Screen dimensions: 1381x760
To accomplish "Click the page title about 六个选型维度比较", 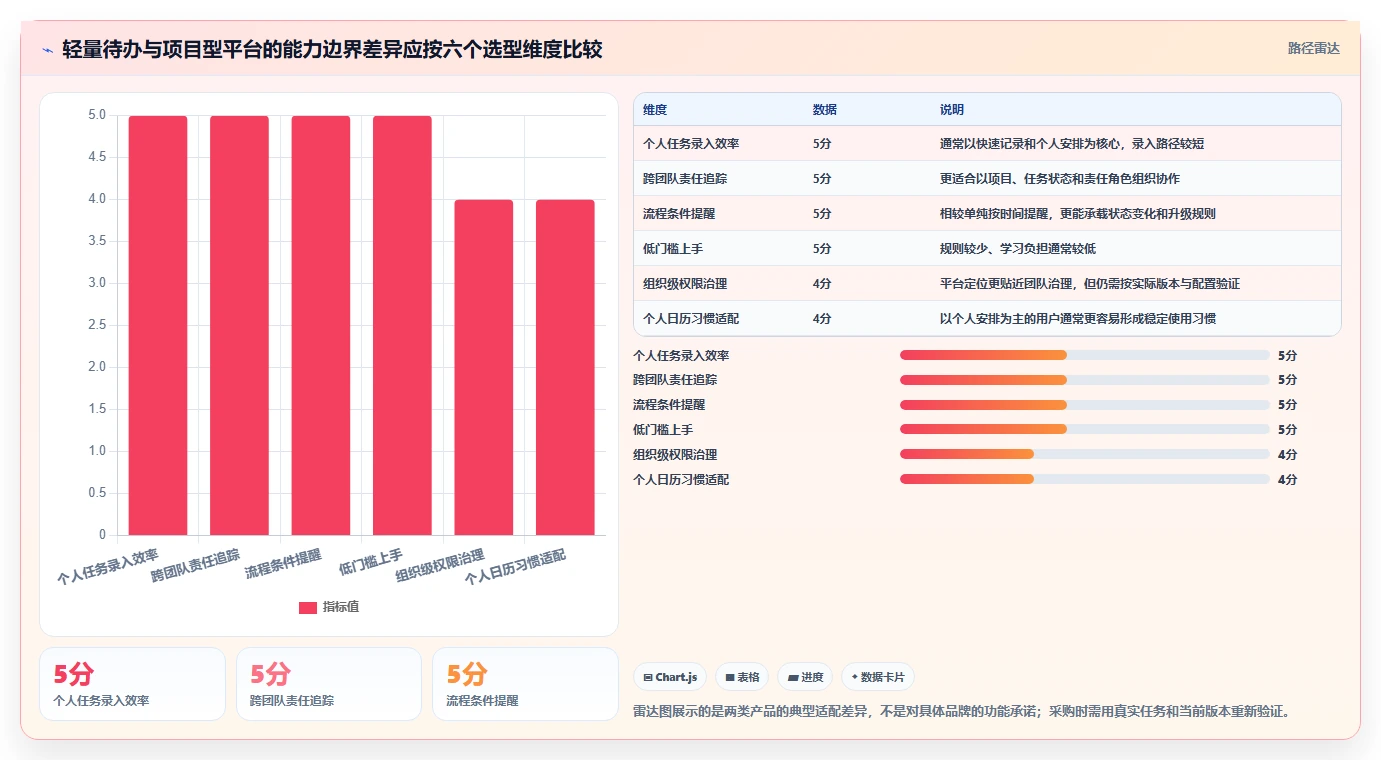I will point(332,50).
